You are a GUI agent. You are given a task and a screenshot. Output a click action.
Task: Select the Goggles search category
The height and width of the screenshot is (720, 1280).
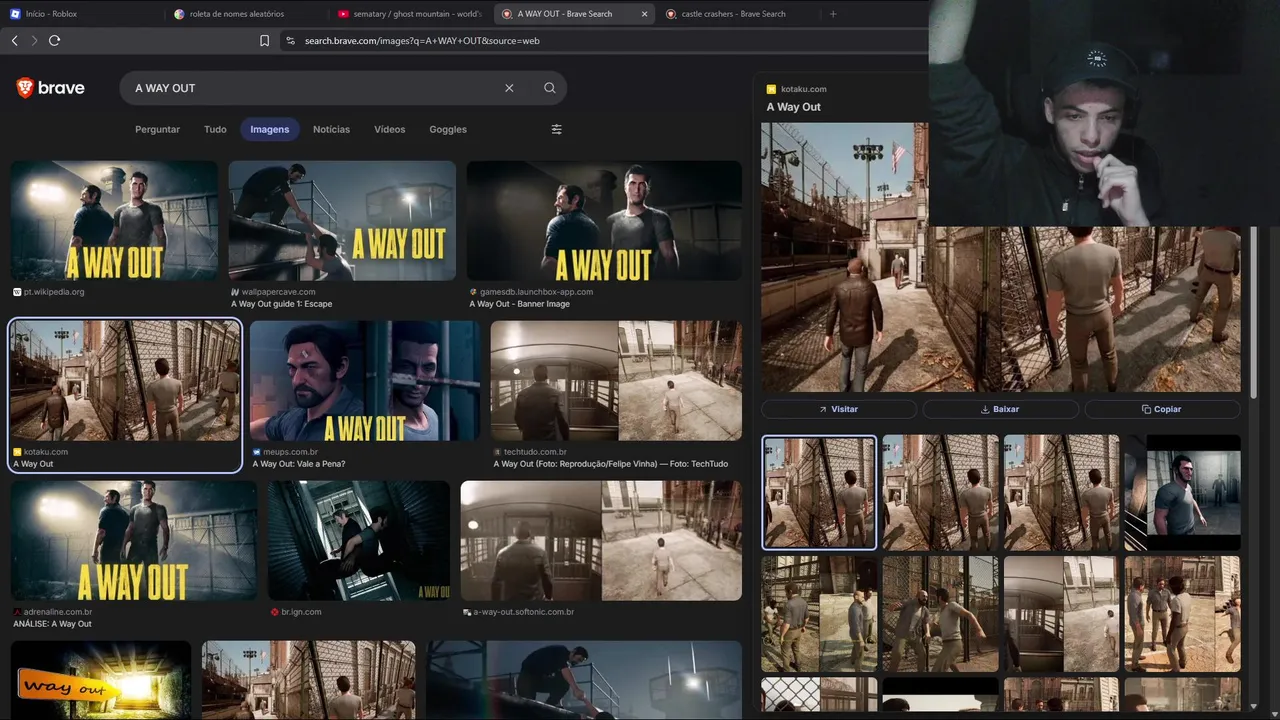point(448,129)
